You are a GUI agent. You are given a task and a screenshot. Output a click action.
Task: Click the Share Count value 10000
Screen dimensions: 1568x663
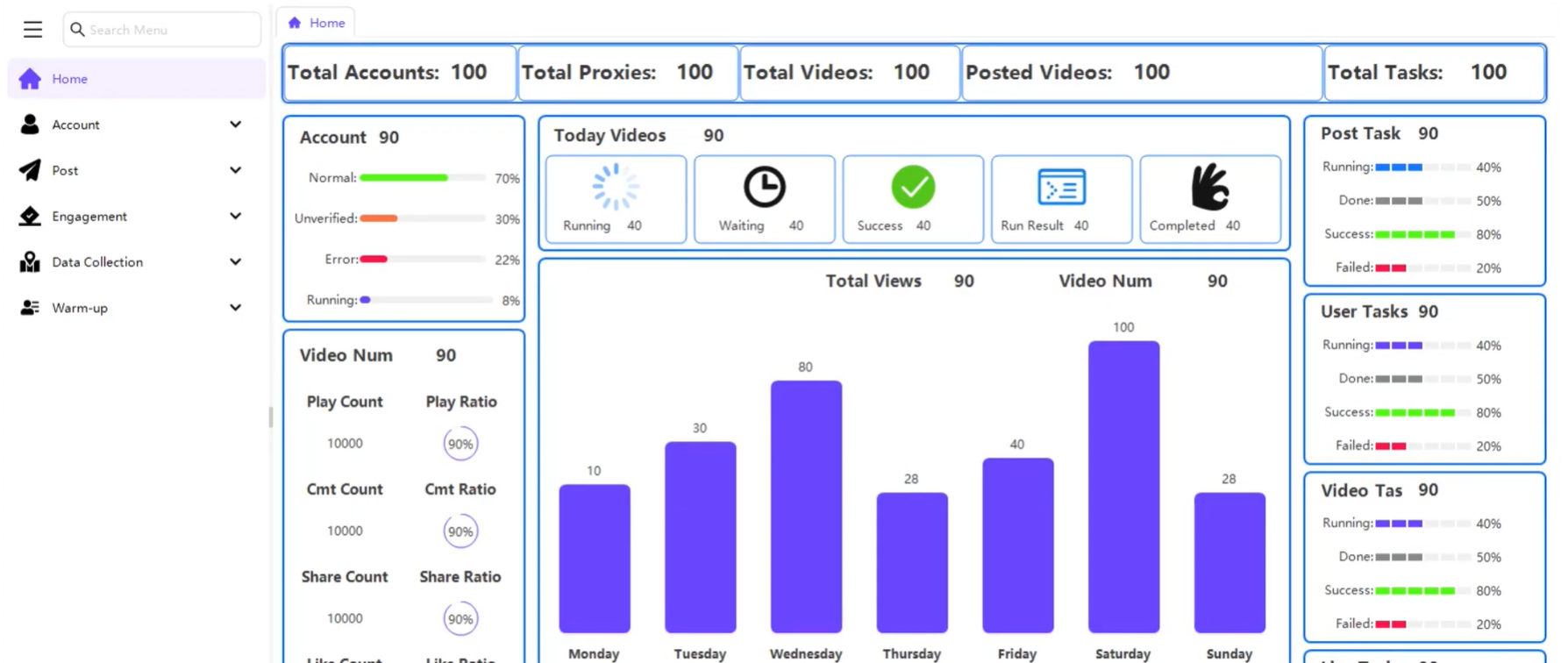click(345, 619)
